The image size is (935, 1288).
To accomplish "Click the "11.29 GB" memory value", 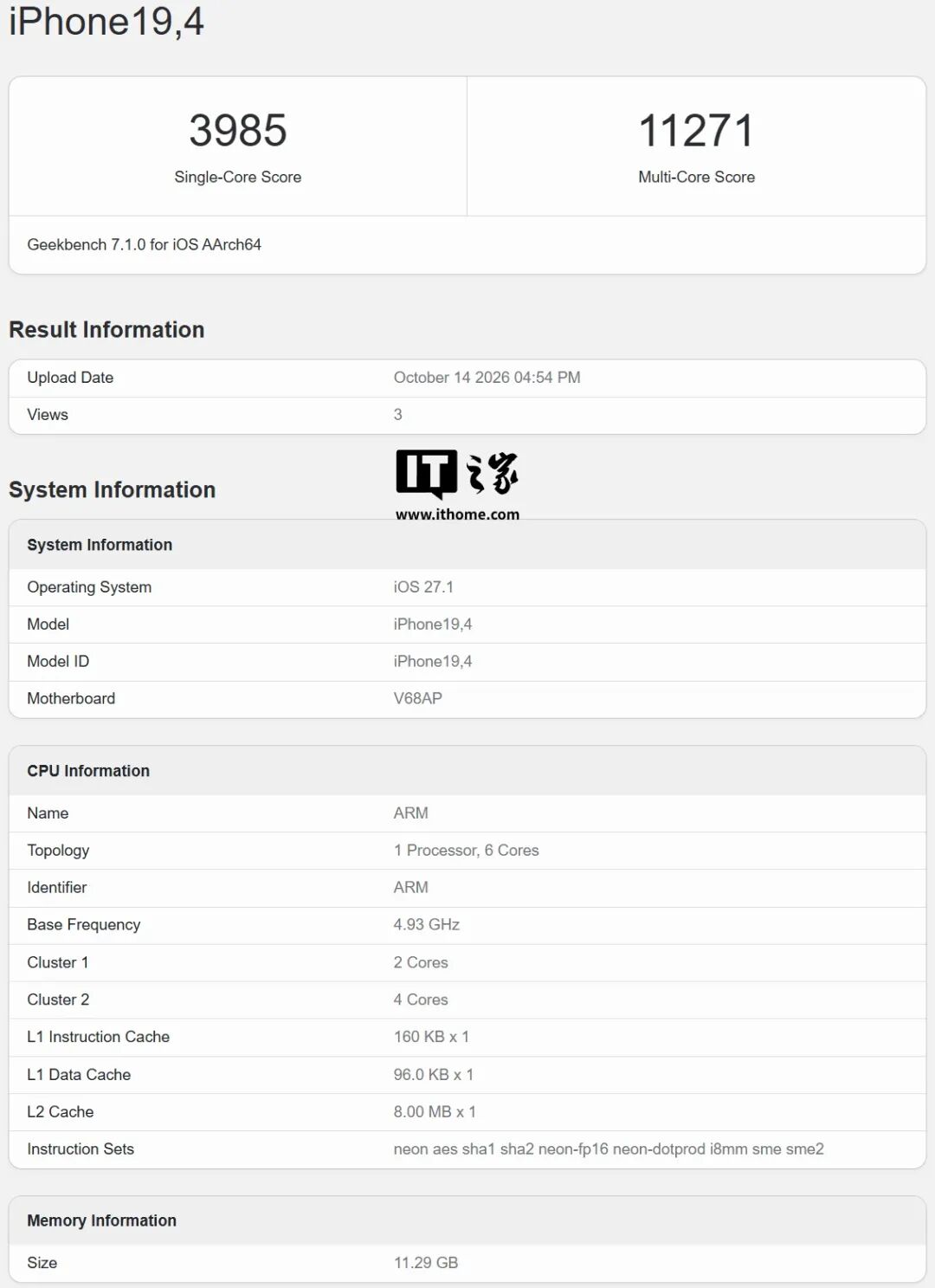I will click(426, 1264).
